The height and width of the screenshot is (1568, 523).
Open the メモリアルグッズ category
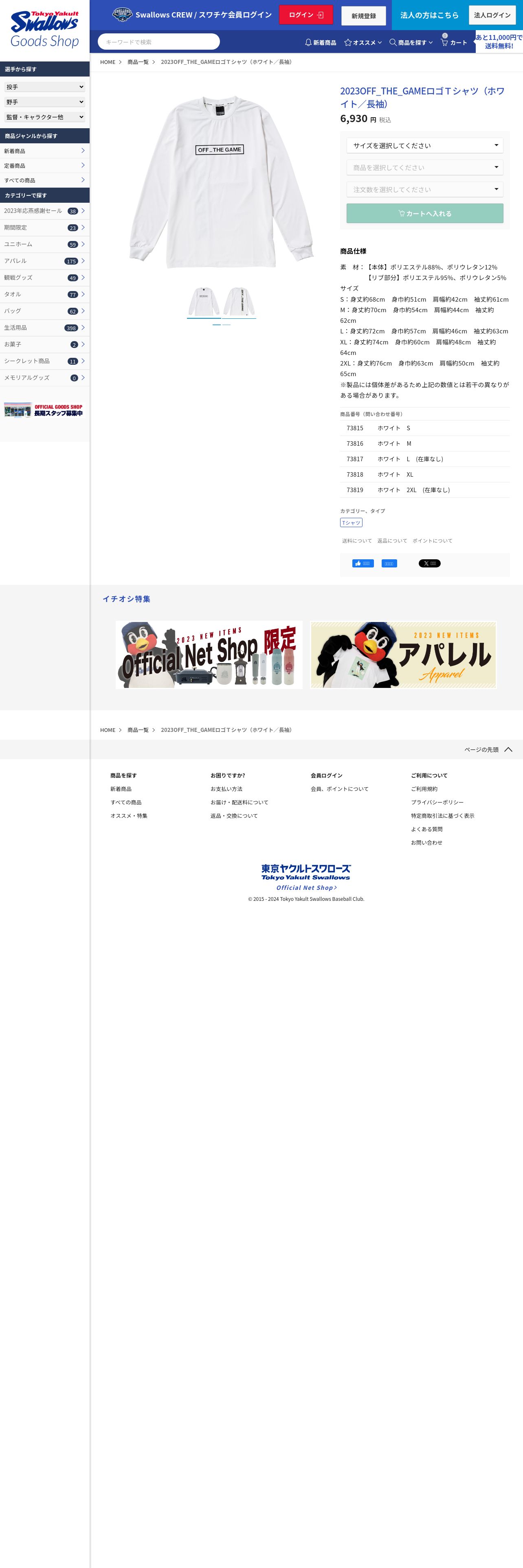pyautogui.click(x=44, y=378)
